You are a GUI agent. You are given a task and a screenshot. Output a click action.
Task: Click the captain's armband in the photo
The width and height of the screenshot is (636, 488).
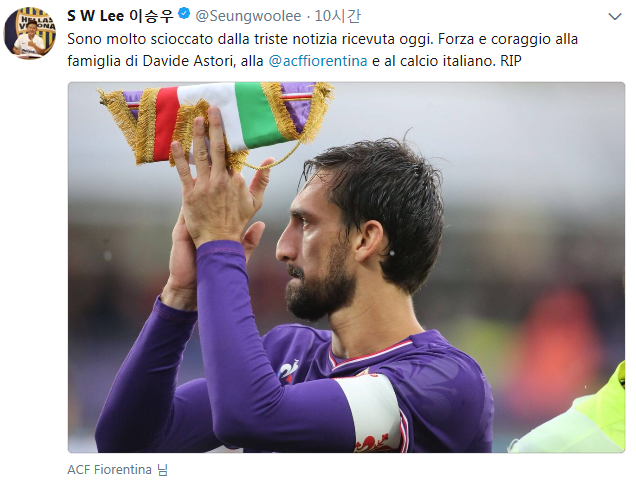371,412
